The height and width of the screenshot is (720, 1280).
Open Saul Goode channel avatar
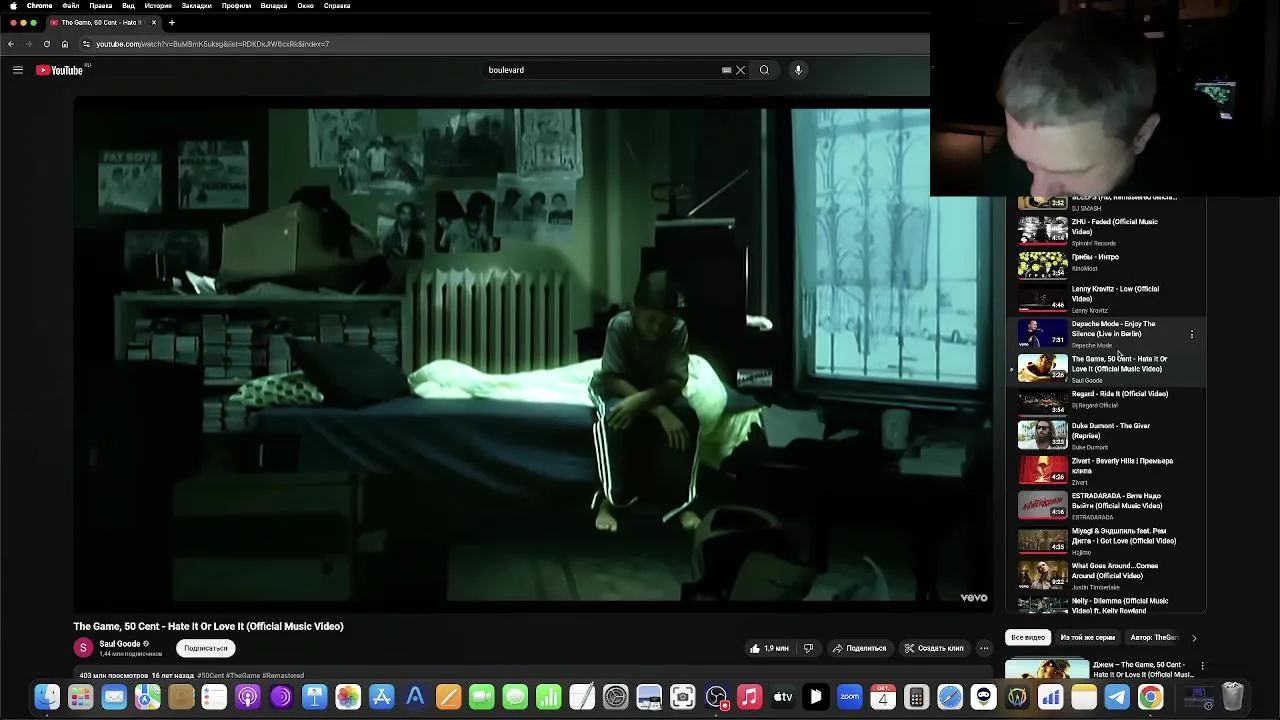tap(83, 648)
